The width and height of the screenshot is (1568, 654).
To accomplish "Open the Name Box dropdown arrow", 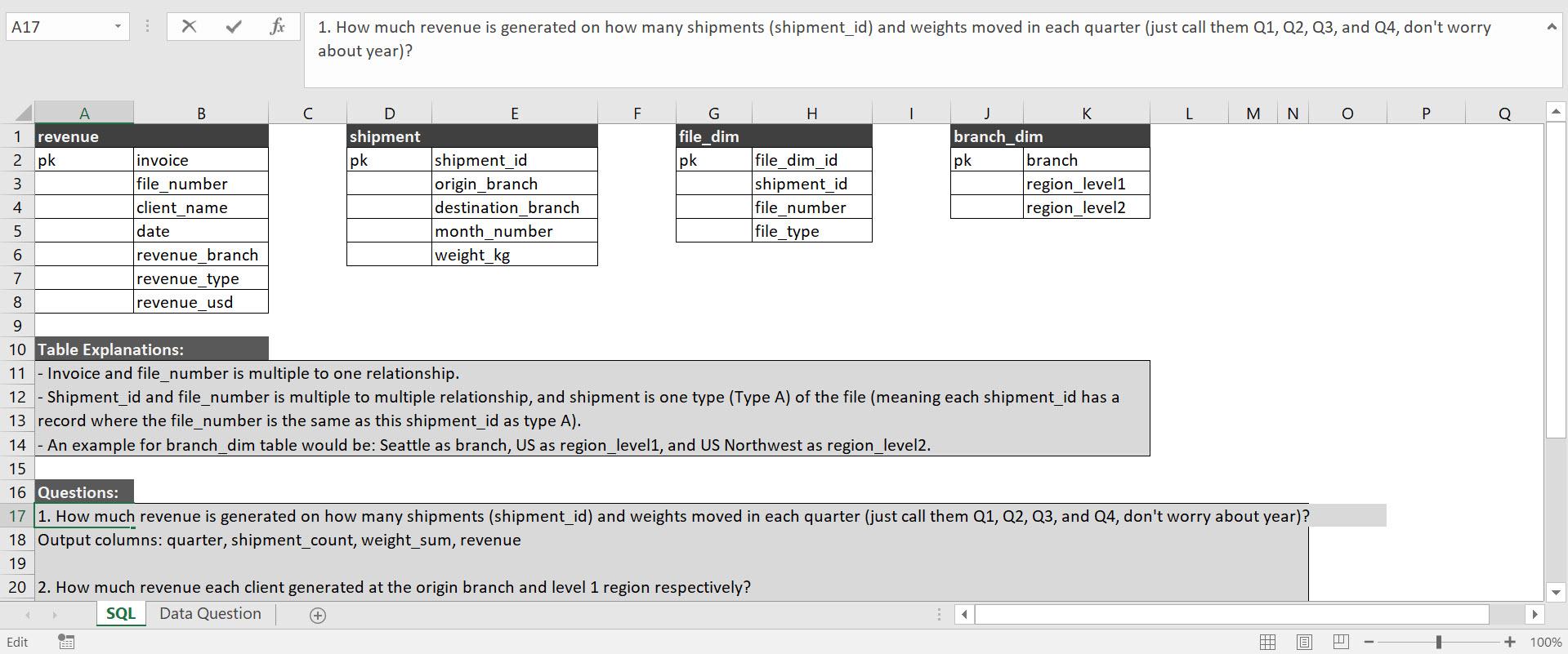I will click(117, 26).
